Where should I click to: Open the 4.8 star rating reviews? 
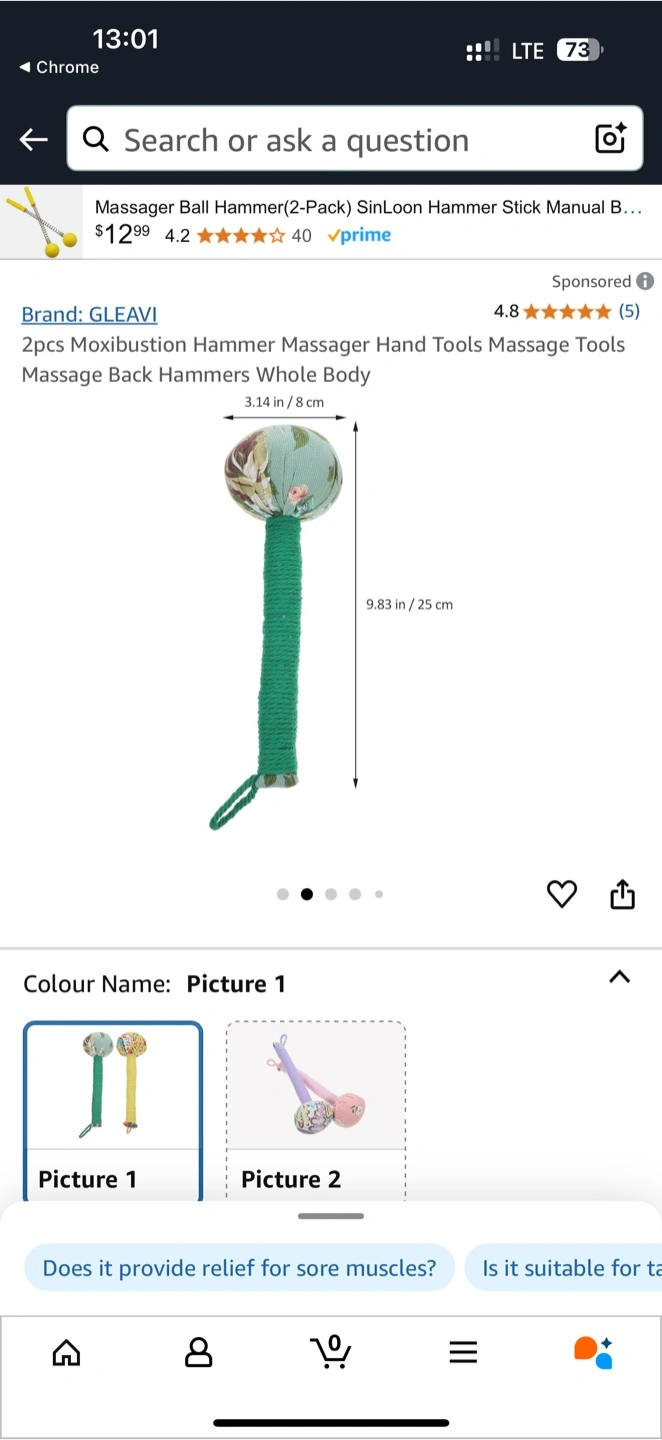(567, 311)
